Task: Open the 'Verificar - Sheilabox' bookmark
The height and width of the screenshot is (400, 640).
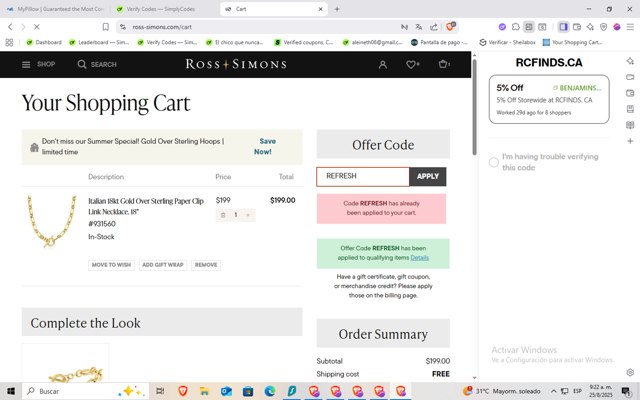Action: pyautogui.click(x=507, y=42)
